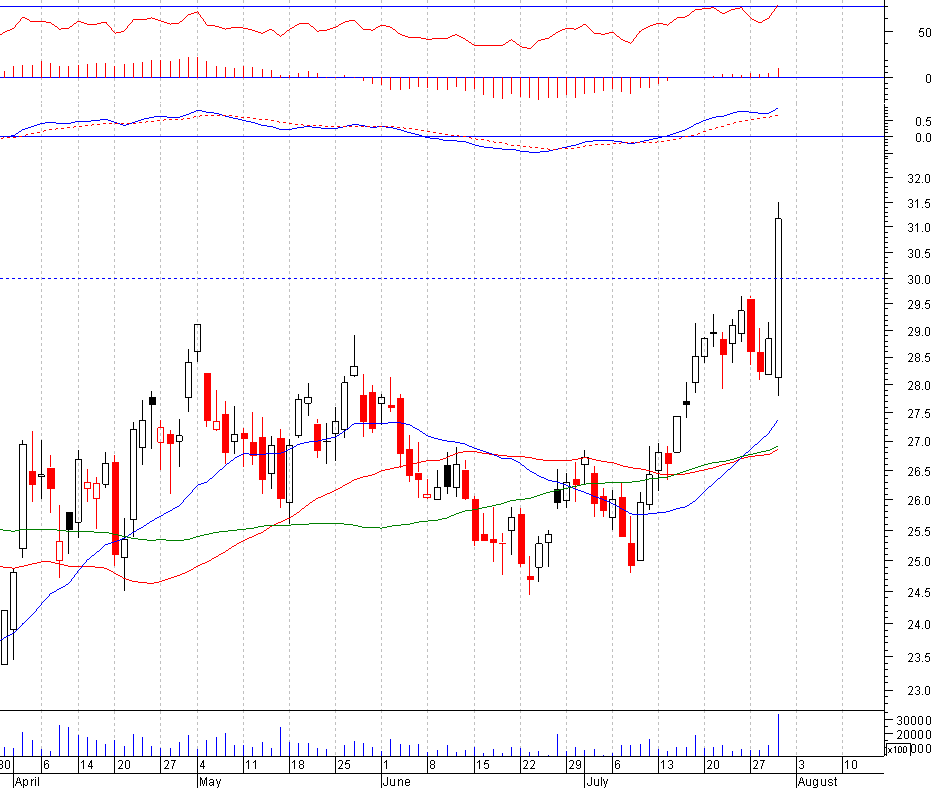Click the August month label
This screenshot has height=788, width=935.
818,781
